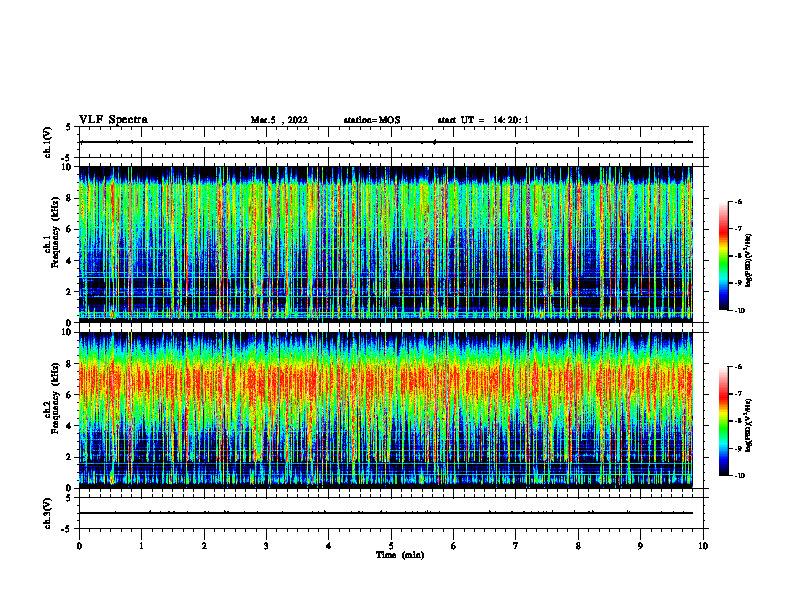Click the "ch.3(V)" waveform axis label
The image size is (792, 612).
coord(47,513)
